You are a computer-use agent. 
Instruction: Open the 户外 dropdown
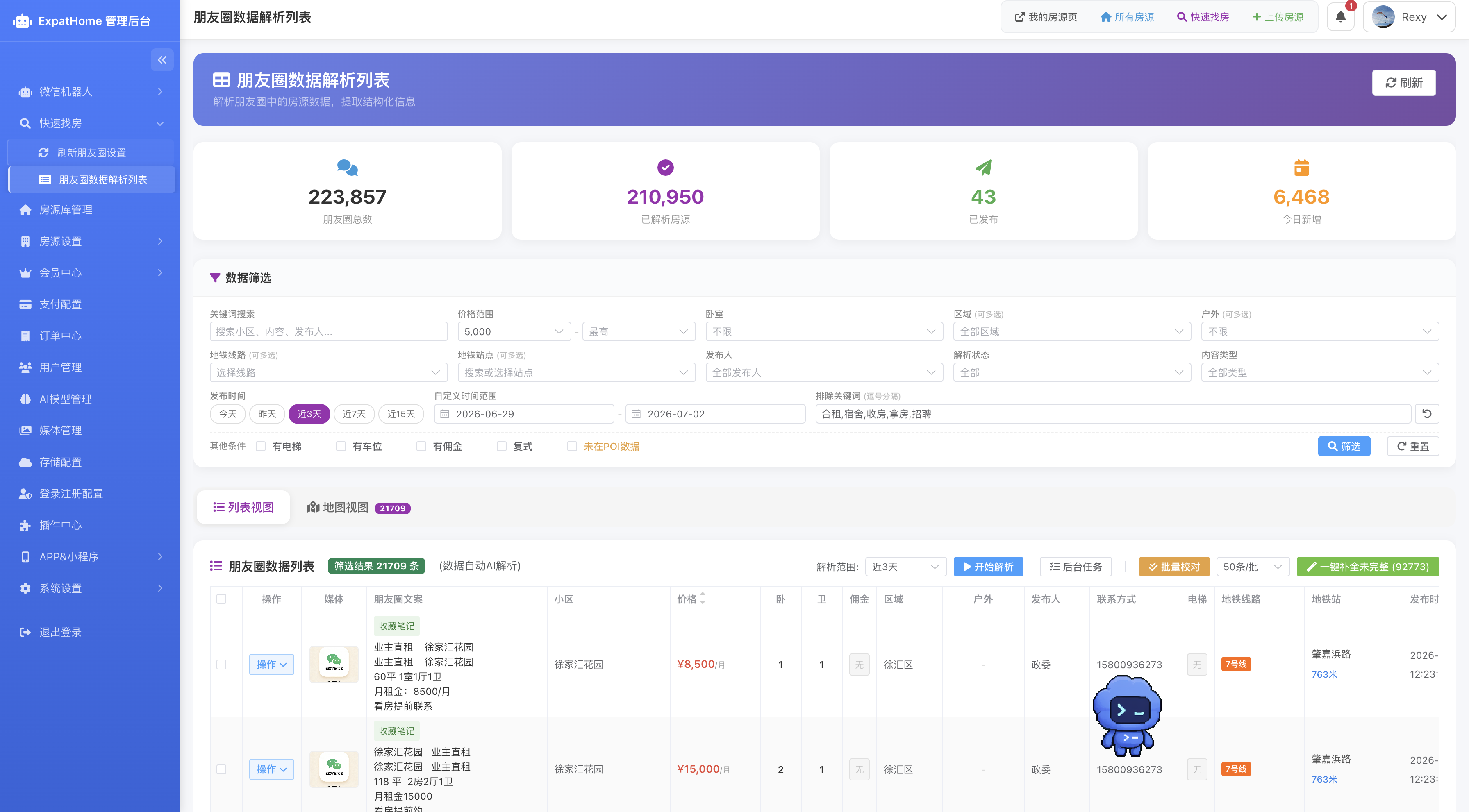point(1320,331)
